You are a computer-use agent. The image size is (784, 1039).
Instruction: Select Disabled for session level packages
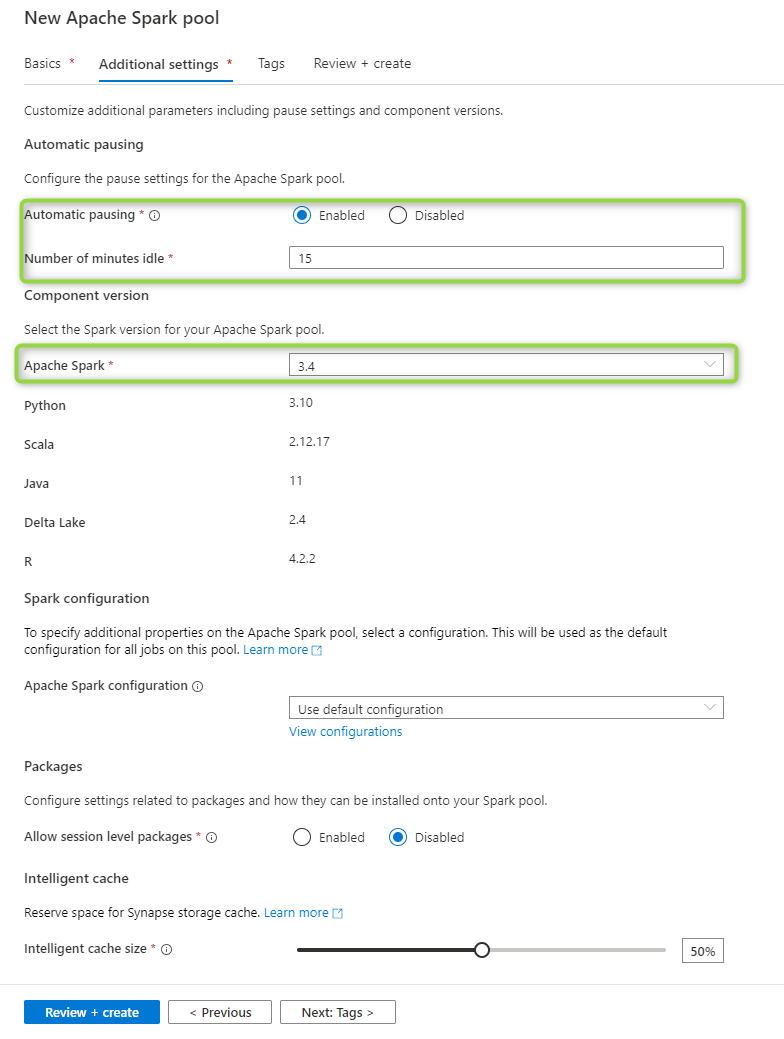click(x=398, y=838)
